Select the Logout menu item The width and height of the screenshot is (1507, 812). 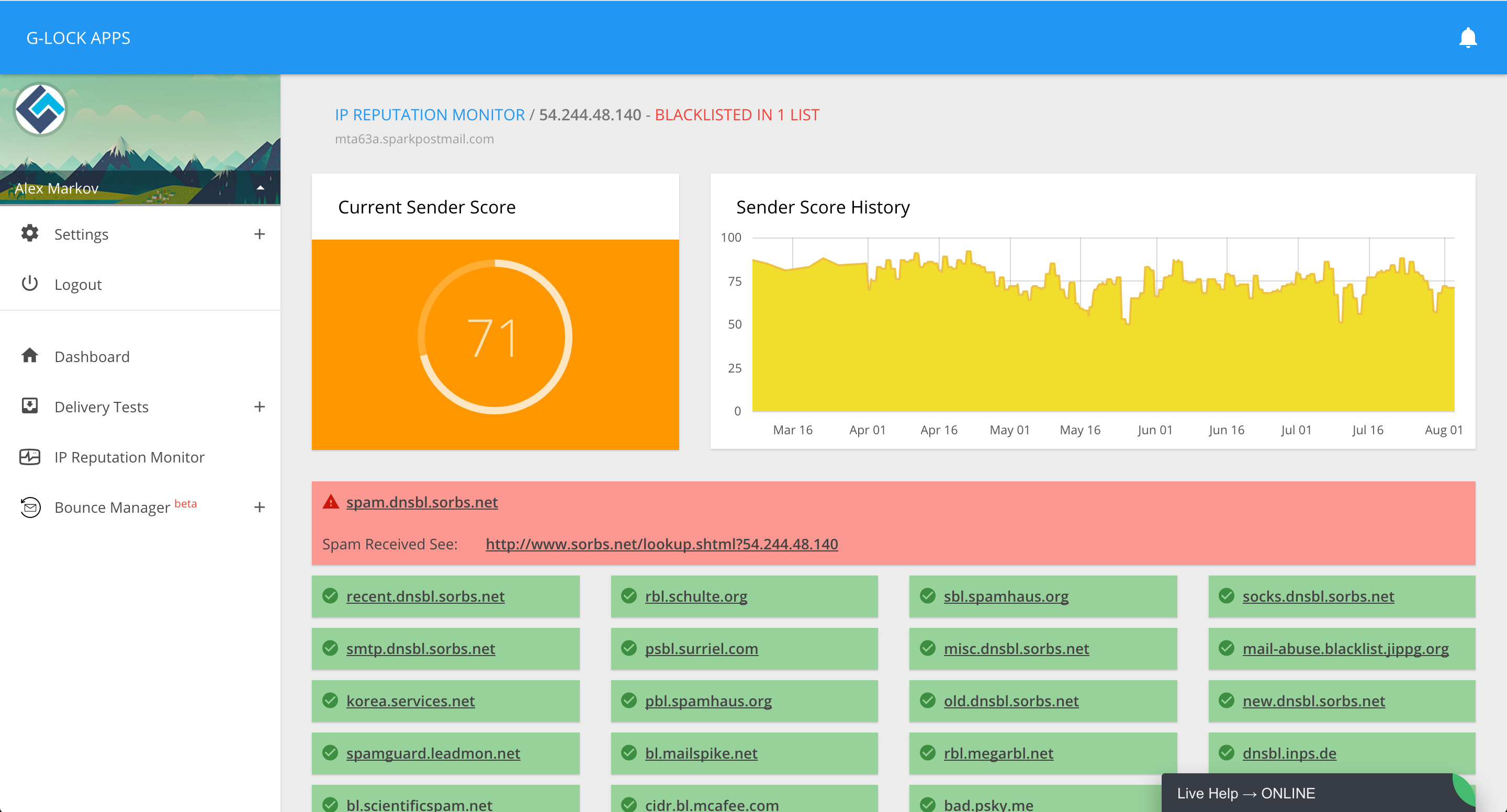[78, 284]
